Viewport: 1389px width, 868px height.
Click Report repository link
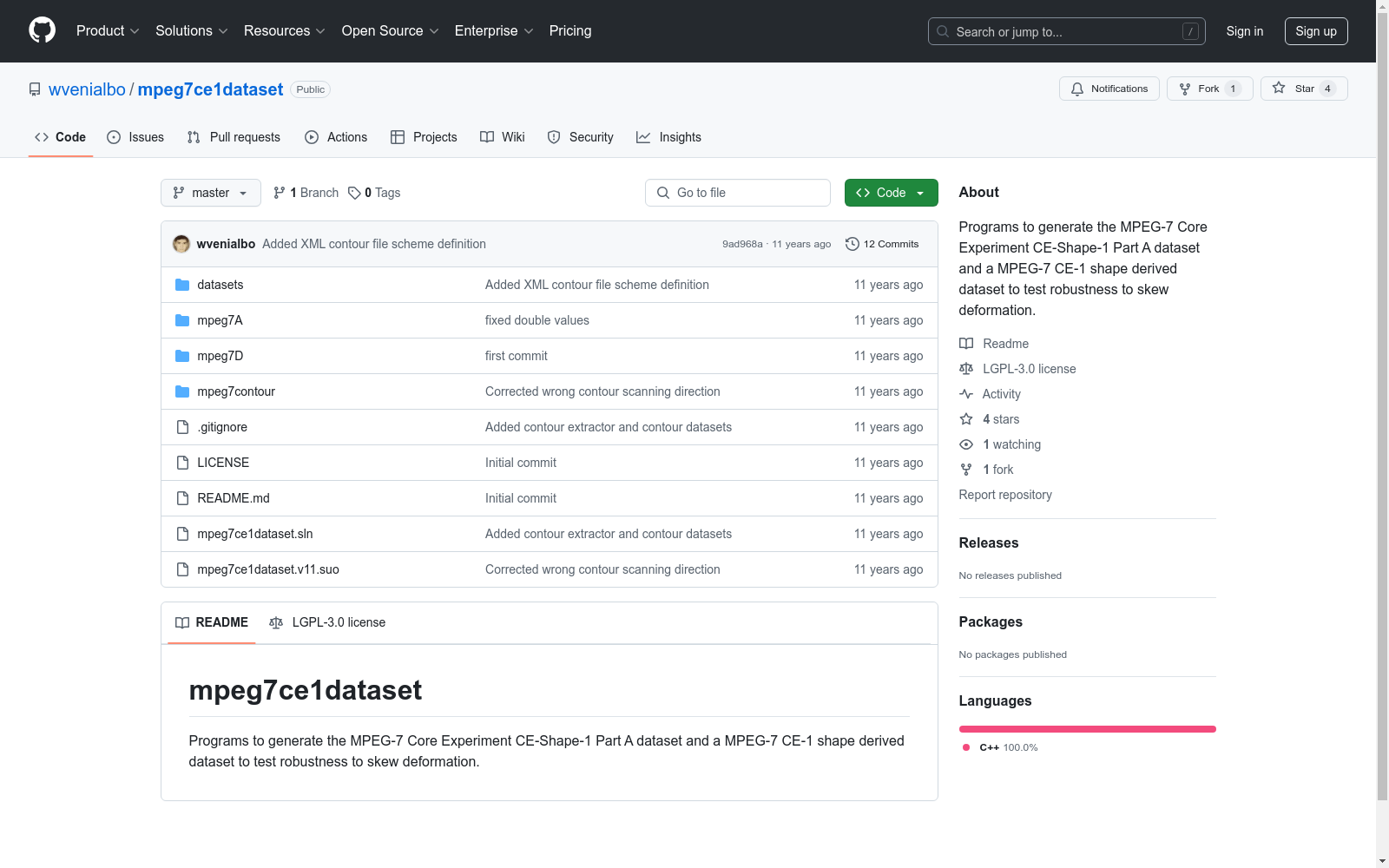(x=1005, y=495)
